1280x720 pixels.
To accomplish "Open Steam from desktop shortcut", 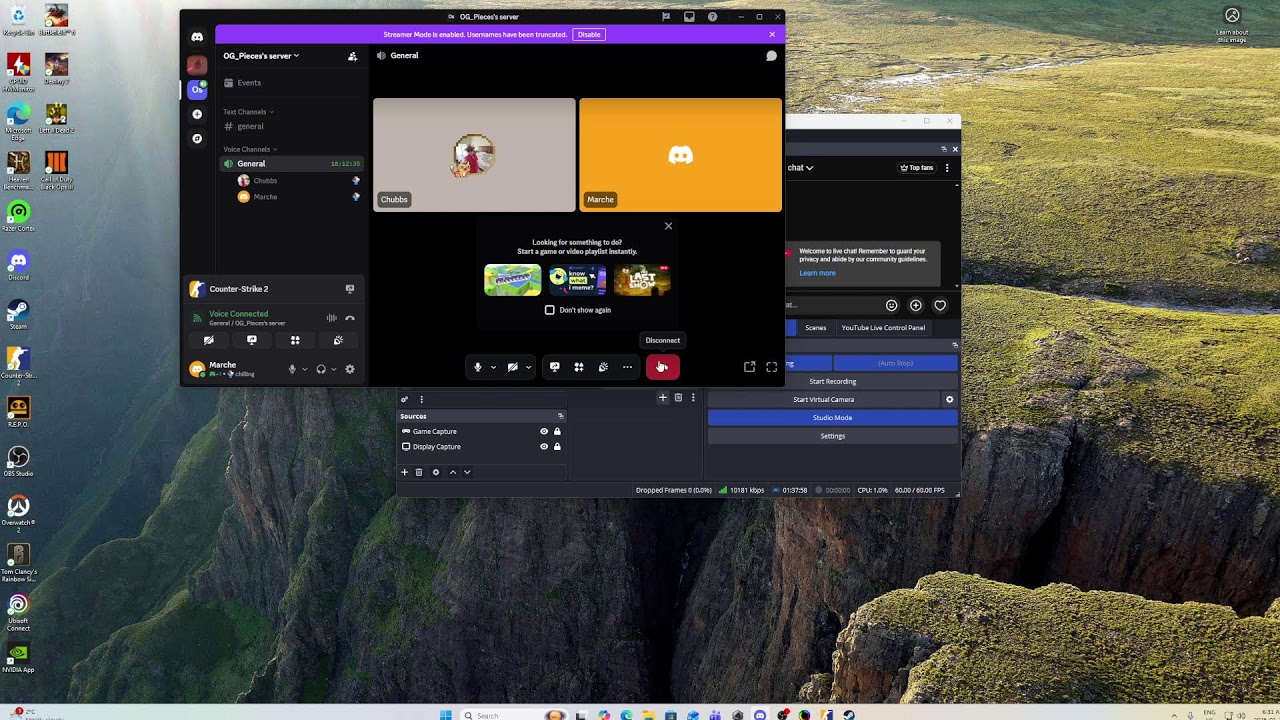I will [18, 315].
